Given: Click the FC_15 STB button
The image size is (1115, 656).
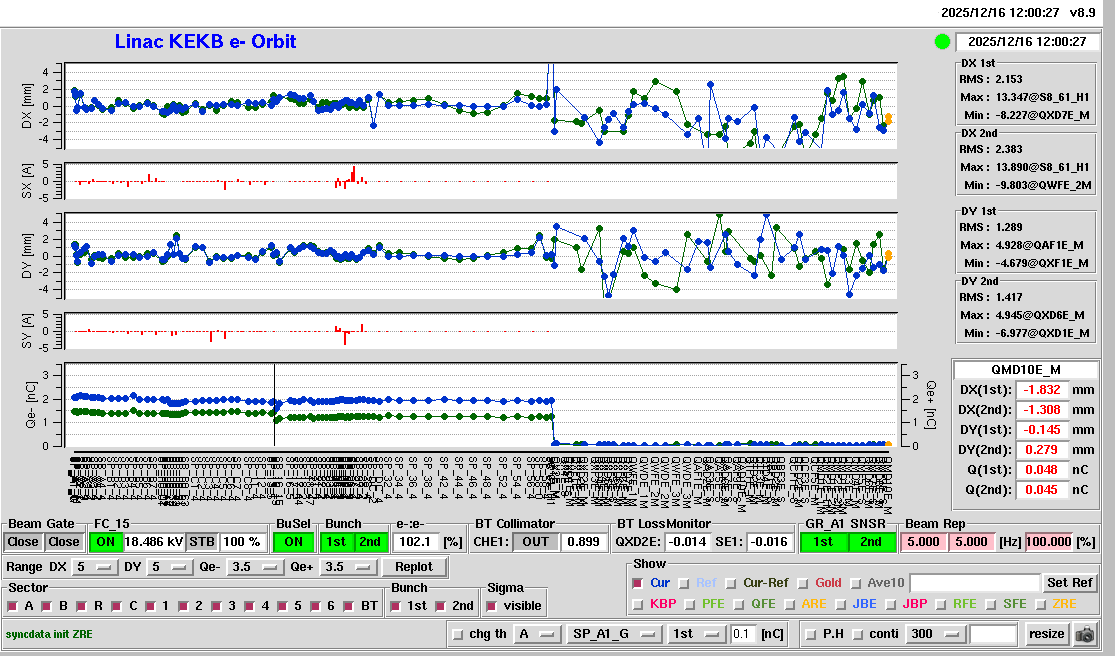Looking at the screenshot, I should pos(202,541).
